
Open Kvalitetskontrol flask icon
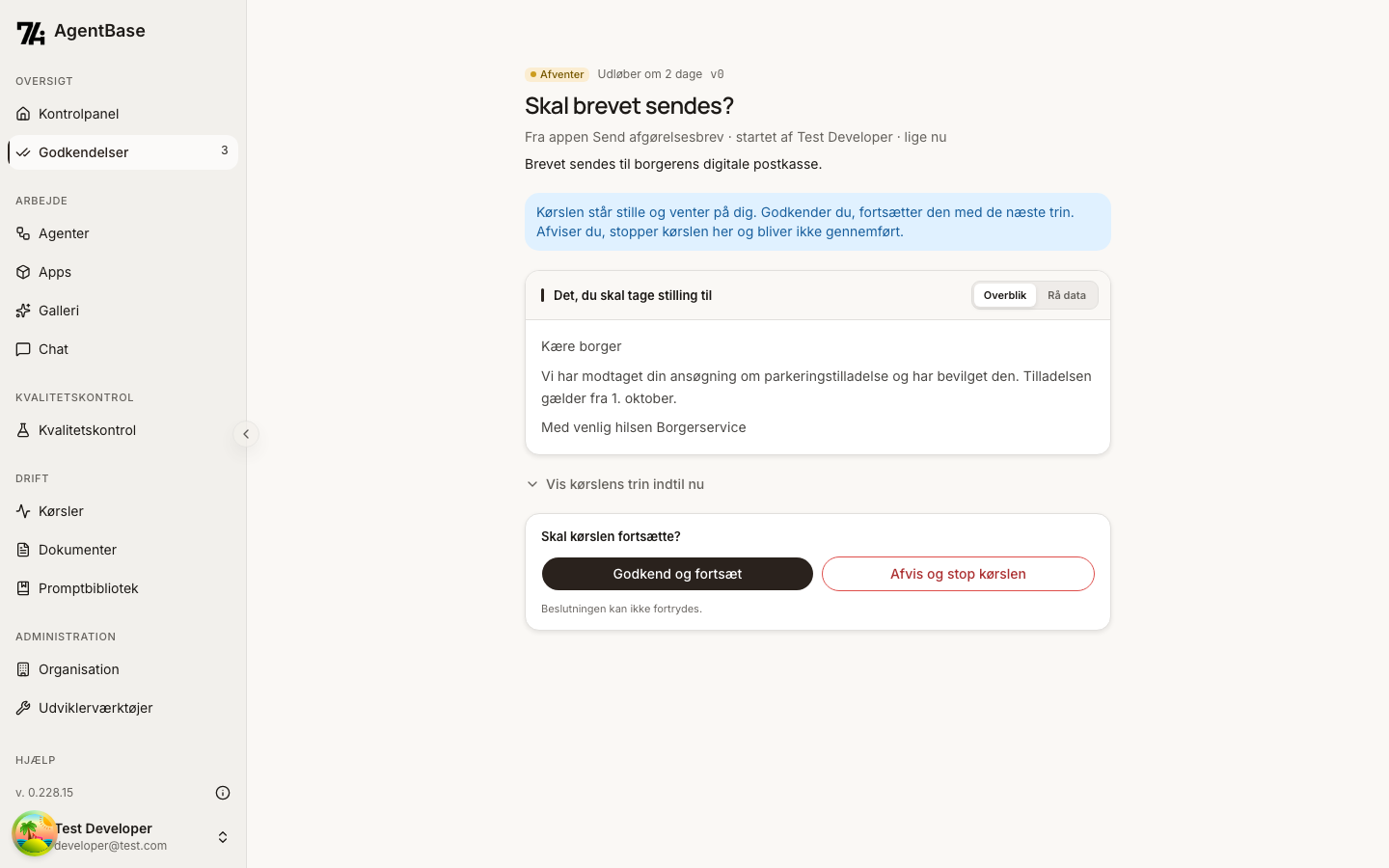pos(23,430)
